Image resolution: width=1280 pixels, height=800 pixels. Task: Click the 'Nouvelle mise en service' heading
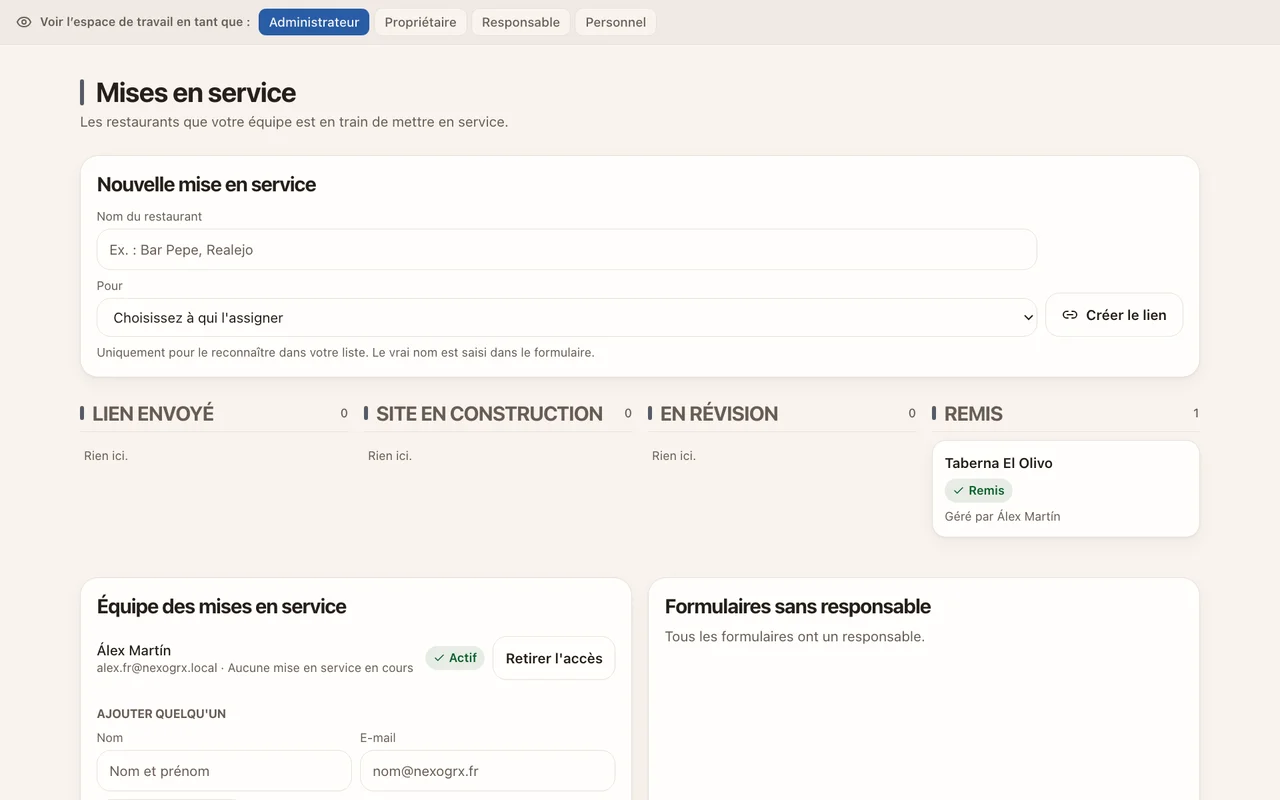click(207, 184)
